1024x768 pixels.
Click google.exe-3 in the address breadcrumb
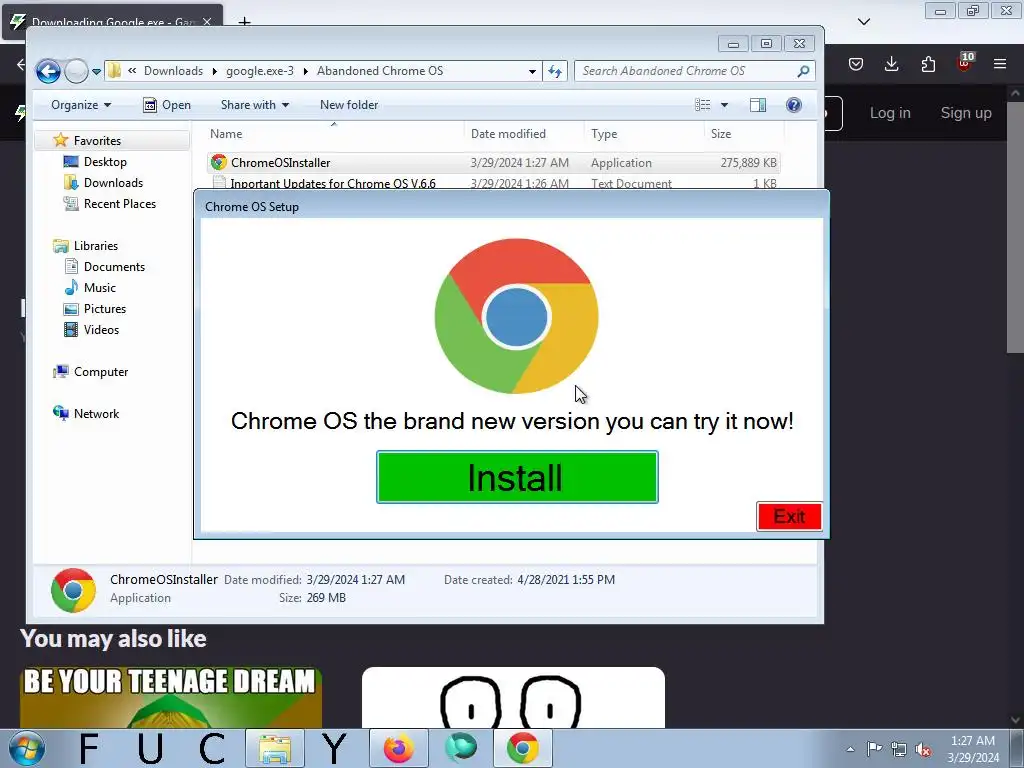[x=260, y=71]
